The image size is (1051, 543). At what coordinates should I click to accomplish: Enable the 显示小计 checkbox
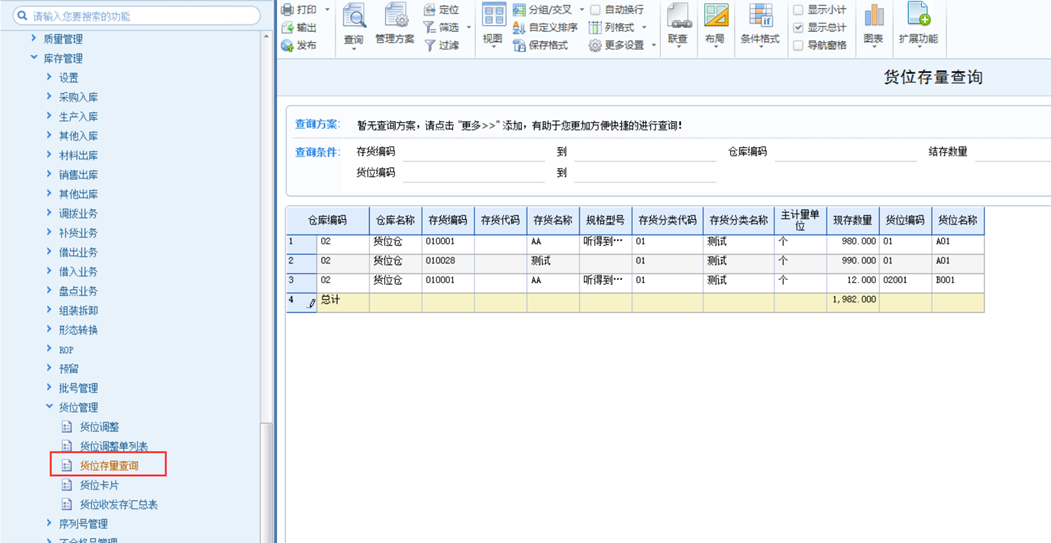pos(798,9)
